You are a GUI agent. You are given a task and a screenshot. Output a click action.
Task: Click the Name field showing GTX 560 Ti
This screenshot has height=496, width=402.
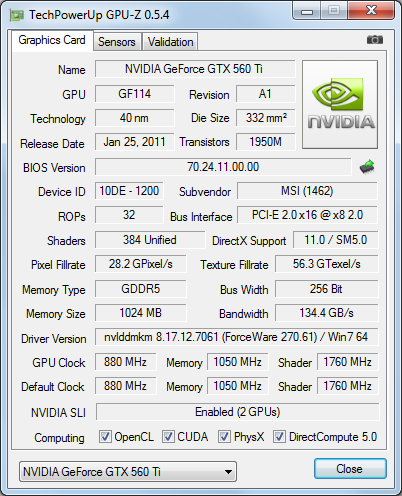pyautogui.click(x=195, y=69)
